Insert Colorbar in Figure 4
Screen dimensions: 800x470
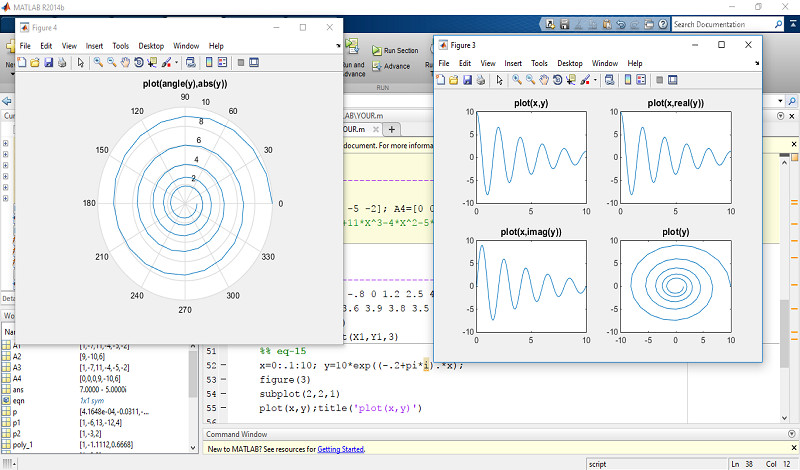[x=209, y=62]
